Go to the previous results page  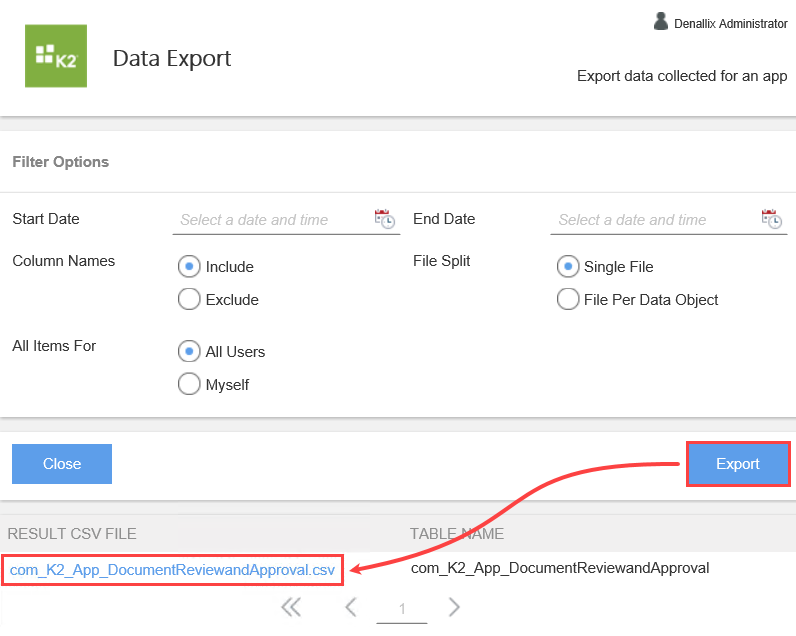pos(351,607)
